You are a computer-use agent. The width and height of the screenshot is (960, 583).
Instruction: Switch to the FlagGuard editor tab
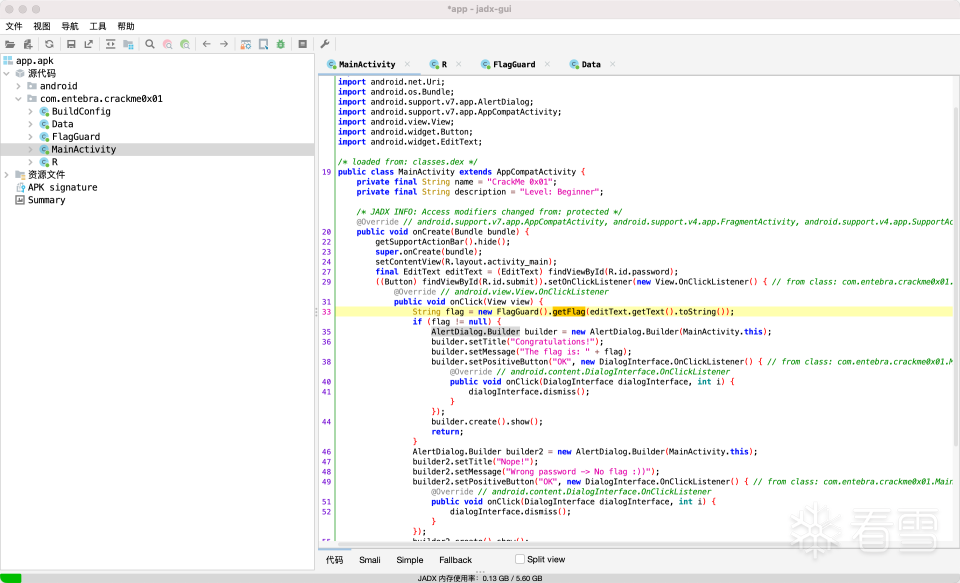(x=513, y=64)
